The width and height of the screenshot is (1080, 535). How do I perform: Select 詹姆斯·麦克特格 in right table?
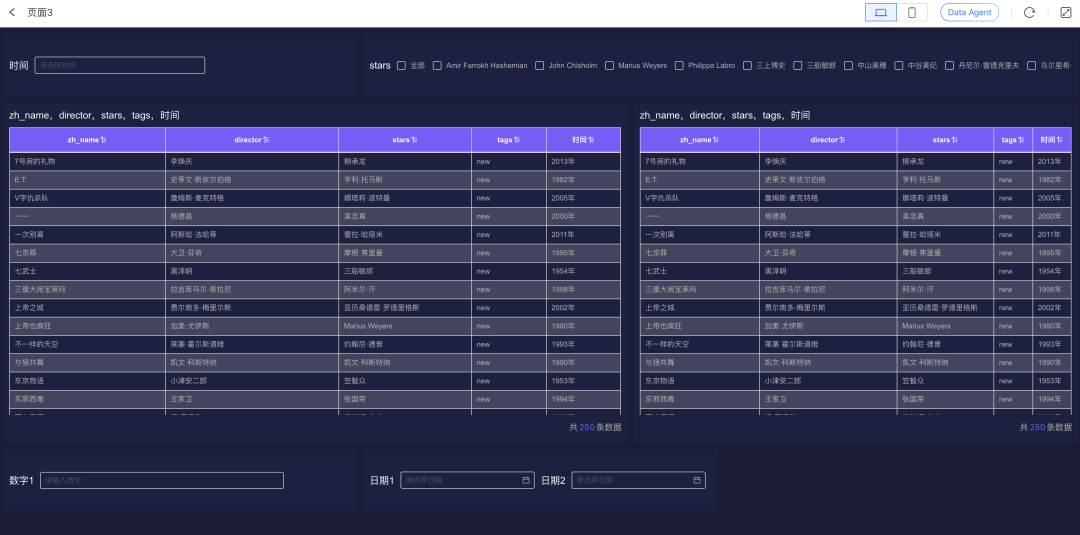click(x=791, y=198)
